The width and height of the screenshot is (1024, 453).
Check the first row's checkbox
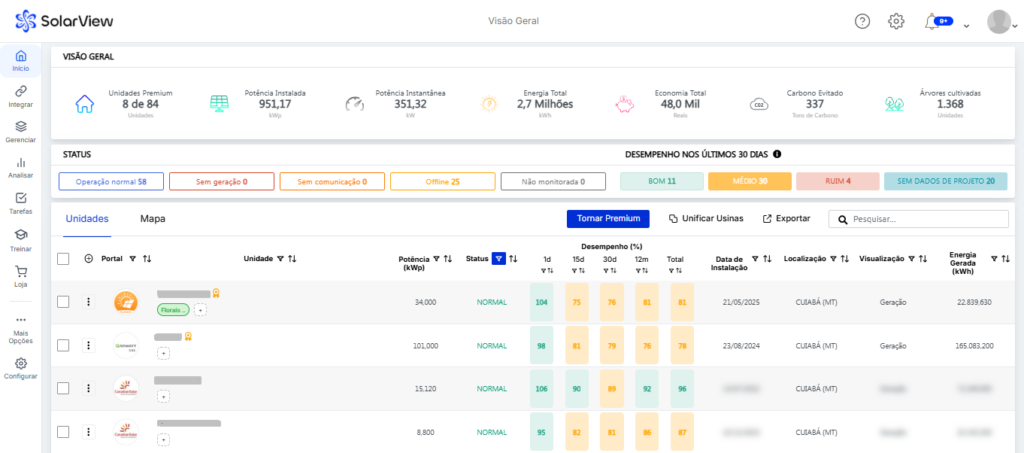pyautogui.click(x=63, y=302)
